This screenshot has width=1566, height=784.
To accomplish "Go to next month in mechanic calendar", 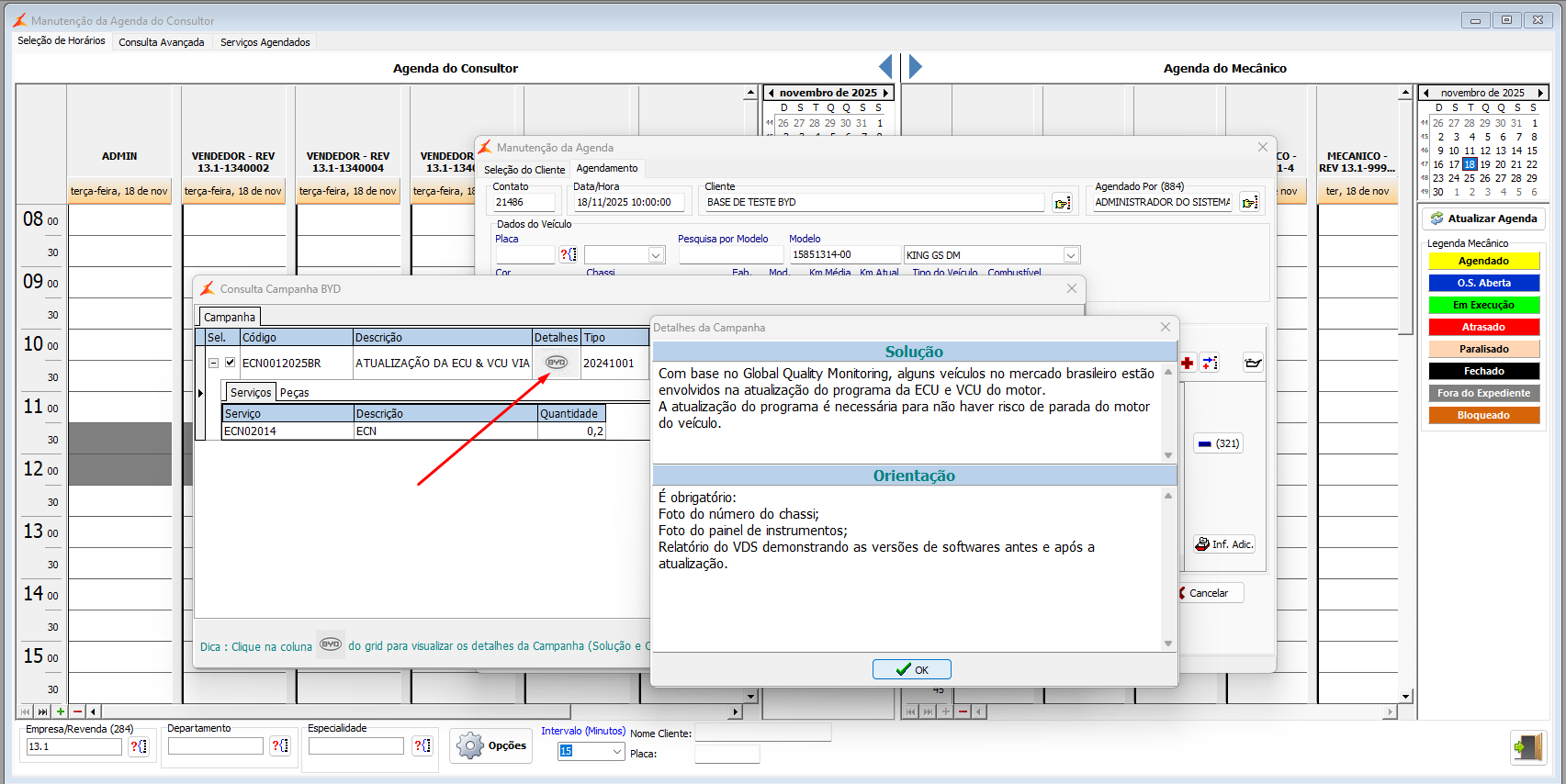I will (x=1540, y=93).
